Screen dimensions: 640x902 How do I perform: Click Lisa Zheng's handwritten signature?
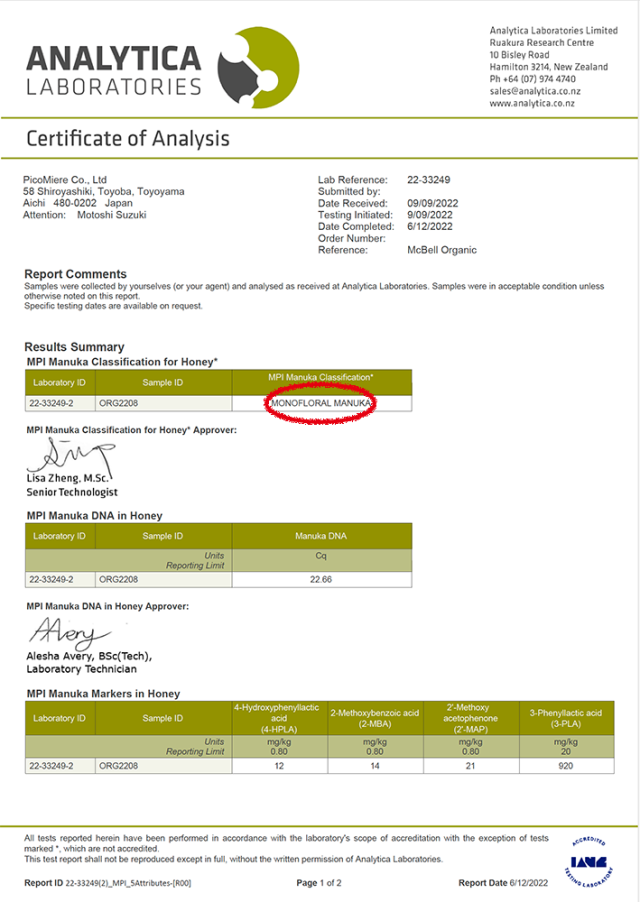[70, 456]
